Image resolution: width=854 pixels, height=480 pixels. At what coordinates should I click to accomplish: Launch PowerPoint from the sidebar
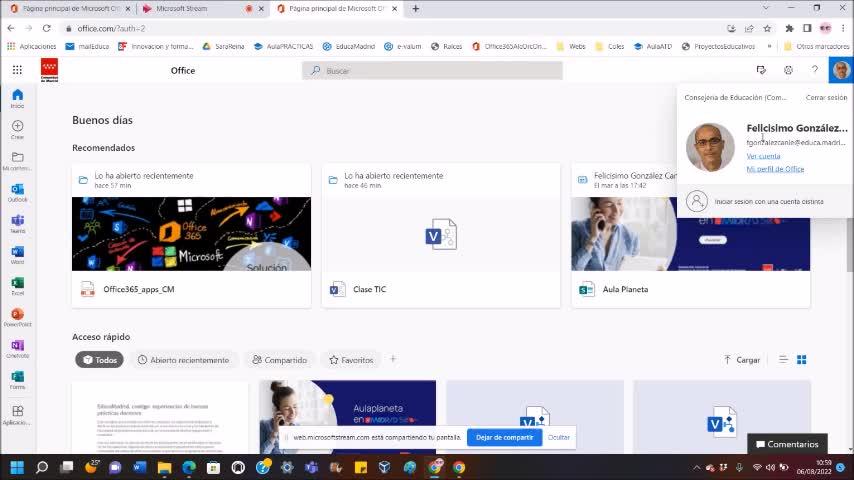17,317
